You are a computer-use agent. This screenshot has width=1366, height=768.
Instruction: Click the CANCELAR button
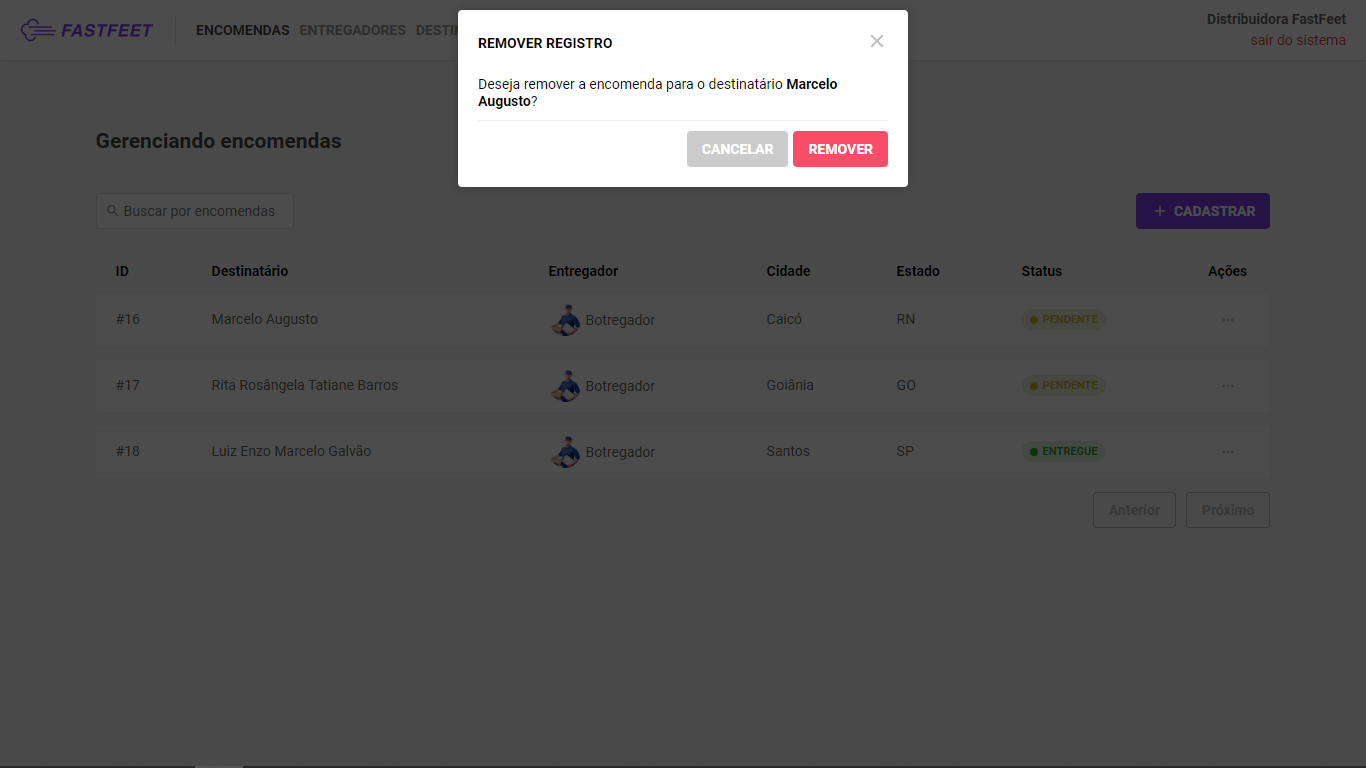pos(737,149)
